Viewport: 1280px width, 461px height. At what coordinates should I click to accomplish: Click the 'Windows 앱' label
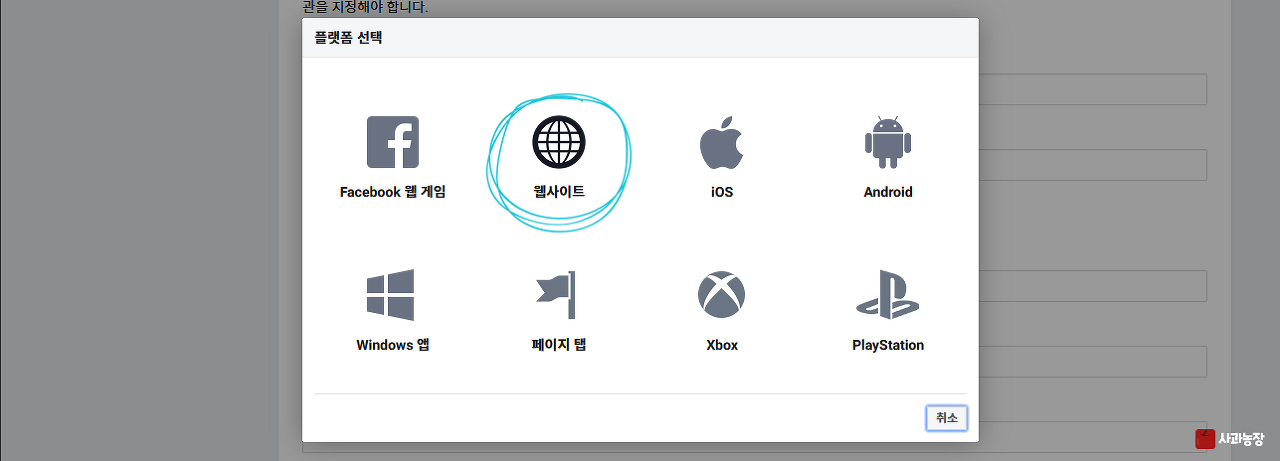pos(393,345)
